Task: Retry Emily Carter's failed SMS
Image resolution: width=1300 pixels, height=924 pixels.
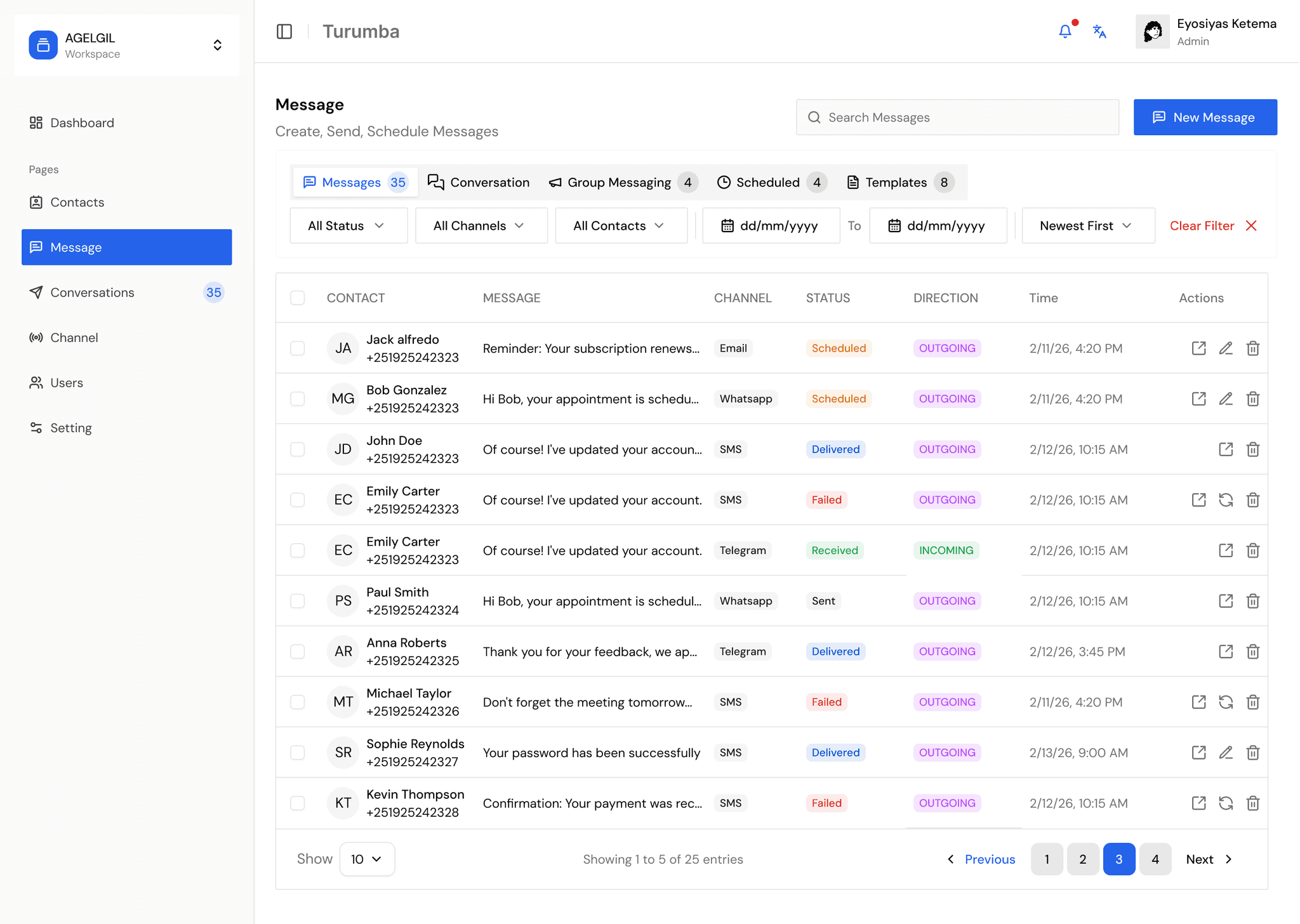Action: (x=1226, y=500)
